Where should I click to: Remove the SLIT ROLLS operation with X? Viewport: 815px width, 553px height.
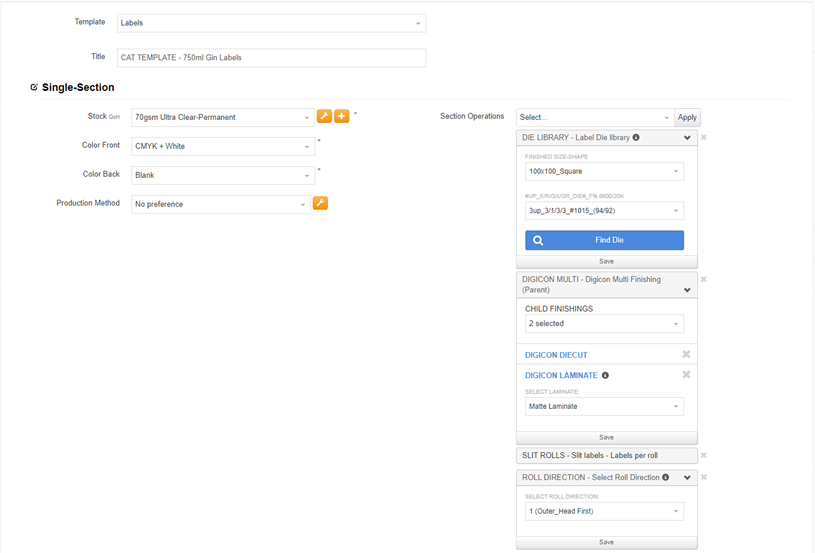click(704, 455)
